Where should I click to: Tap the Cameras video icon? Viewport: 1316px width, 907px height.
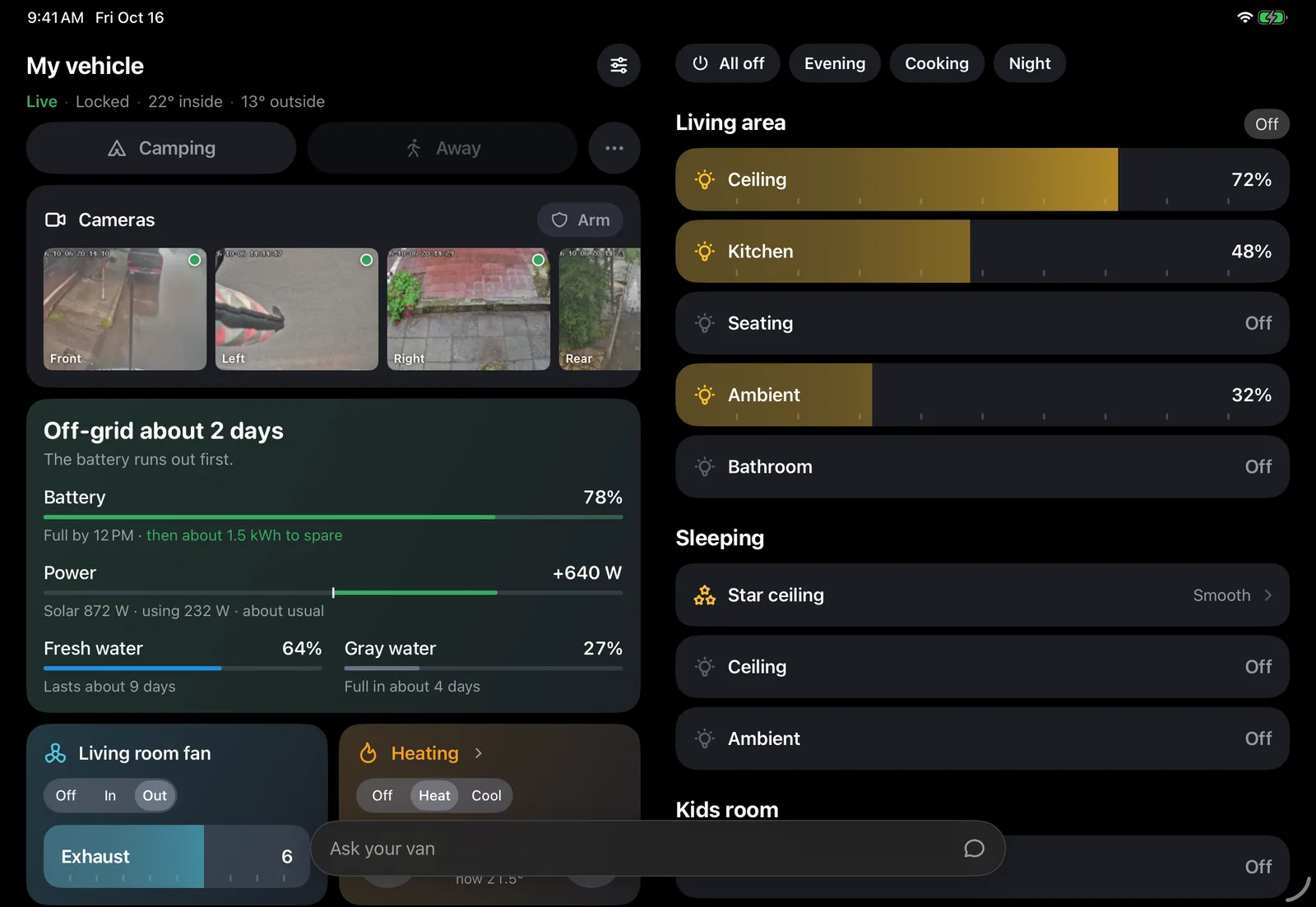click(55, 220)
